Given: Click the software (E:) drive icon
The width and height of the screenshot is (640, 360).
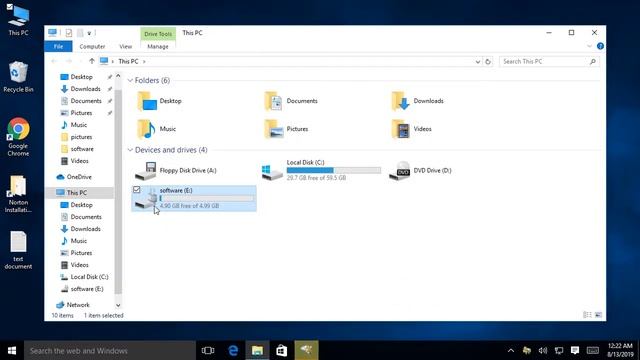Looking at the screenshot, I should point(146,199).
